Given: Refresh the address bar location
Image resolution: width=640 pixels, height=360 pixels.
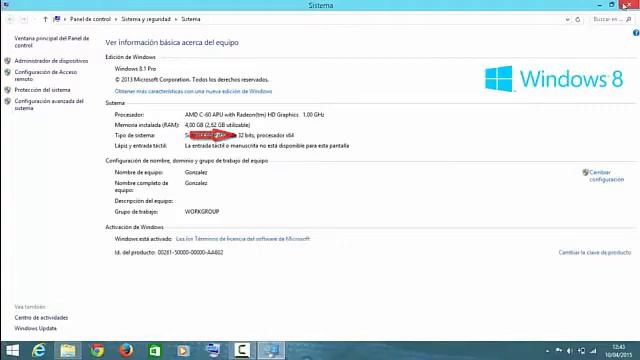Looking at the screenshot, I should click(578, 19).
